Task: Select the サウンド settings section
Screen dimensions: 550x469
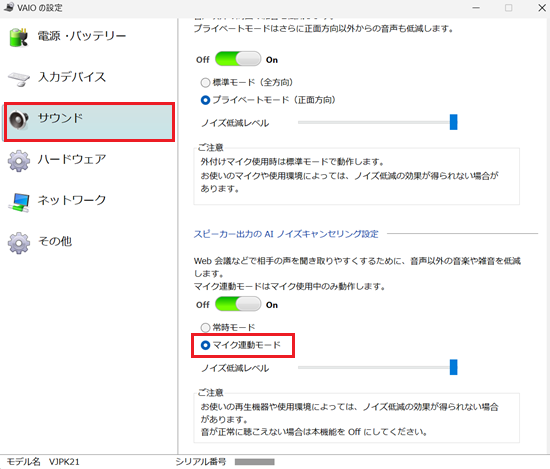Action: [89, 122]
